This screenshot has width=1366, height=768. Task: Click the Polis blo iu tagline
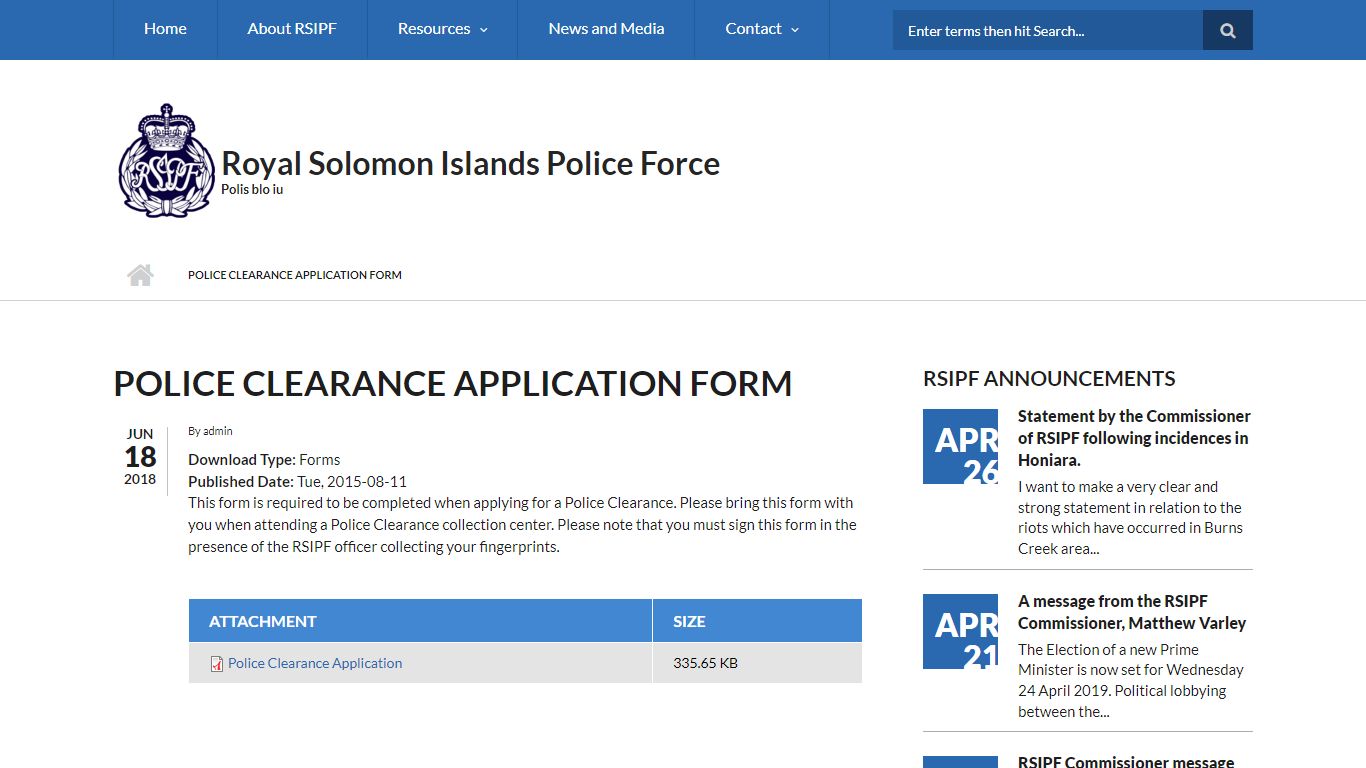(252, 189)
